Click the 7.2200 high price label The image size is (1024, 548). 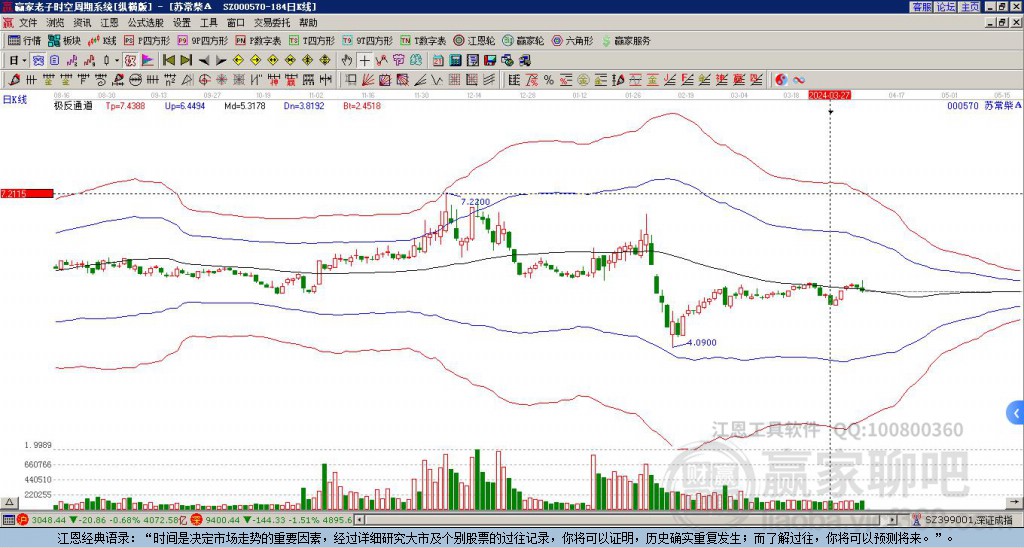point(475,202)
